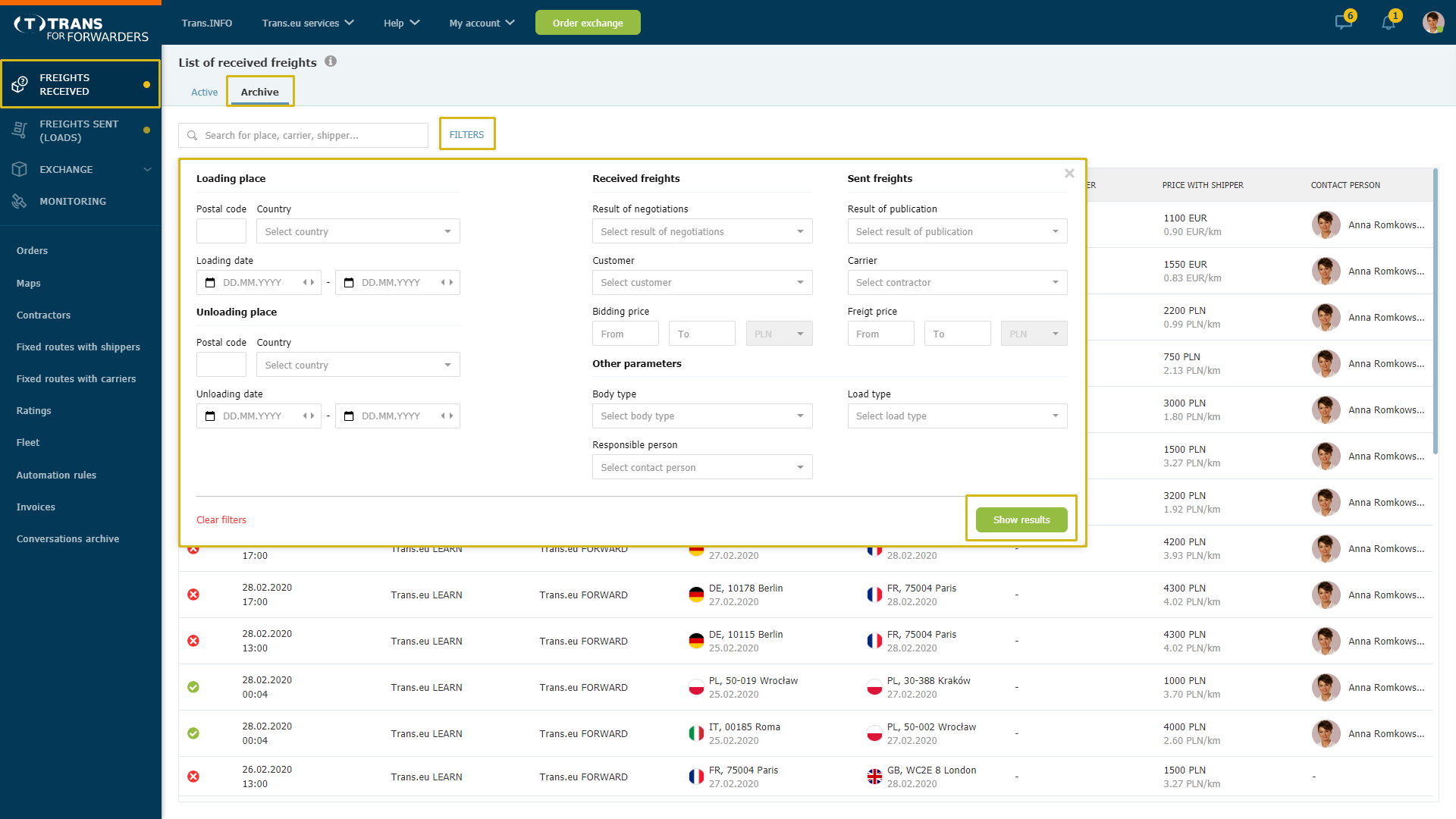The image size is (1456, 819).
Task: Open Conversations archive in sidebar
Action: point(67,538)
